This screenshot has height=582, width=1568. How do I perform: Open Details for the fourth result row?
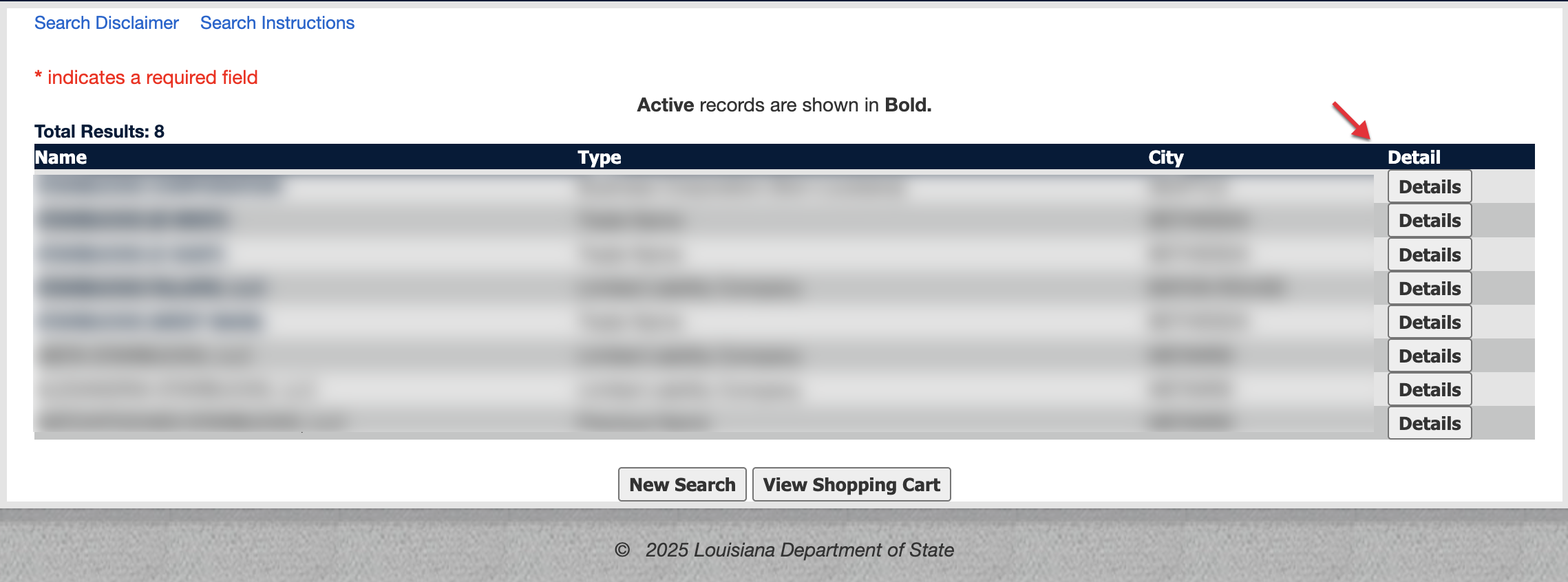pyautogui.click(x=1429, y=288)
